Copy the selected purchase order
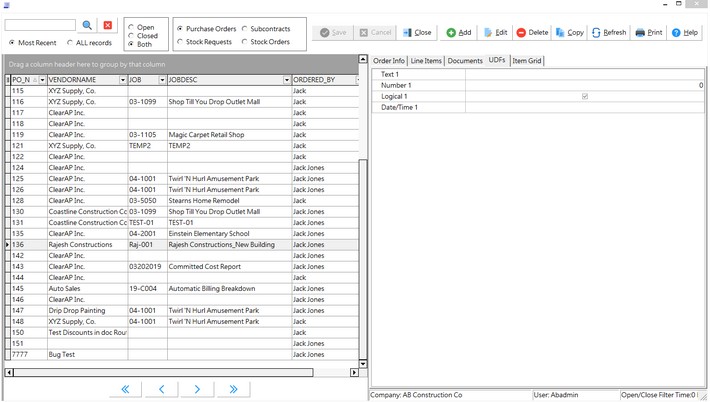 pos(570,33)
